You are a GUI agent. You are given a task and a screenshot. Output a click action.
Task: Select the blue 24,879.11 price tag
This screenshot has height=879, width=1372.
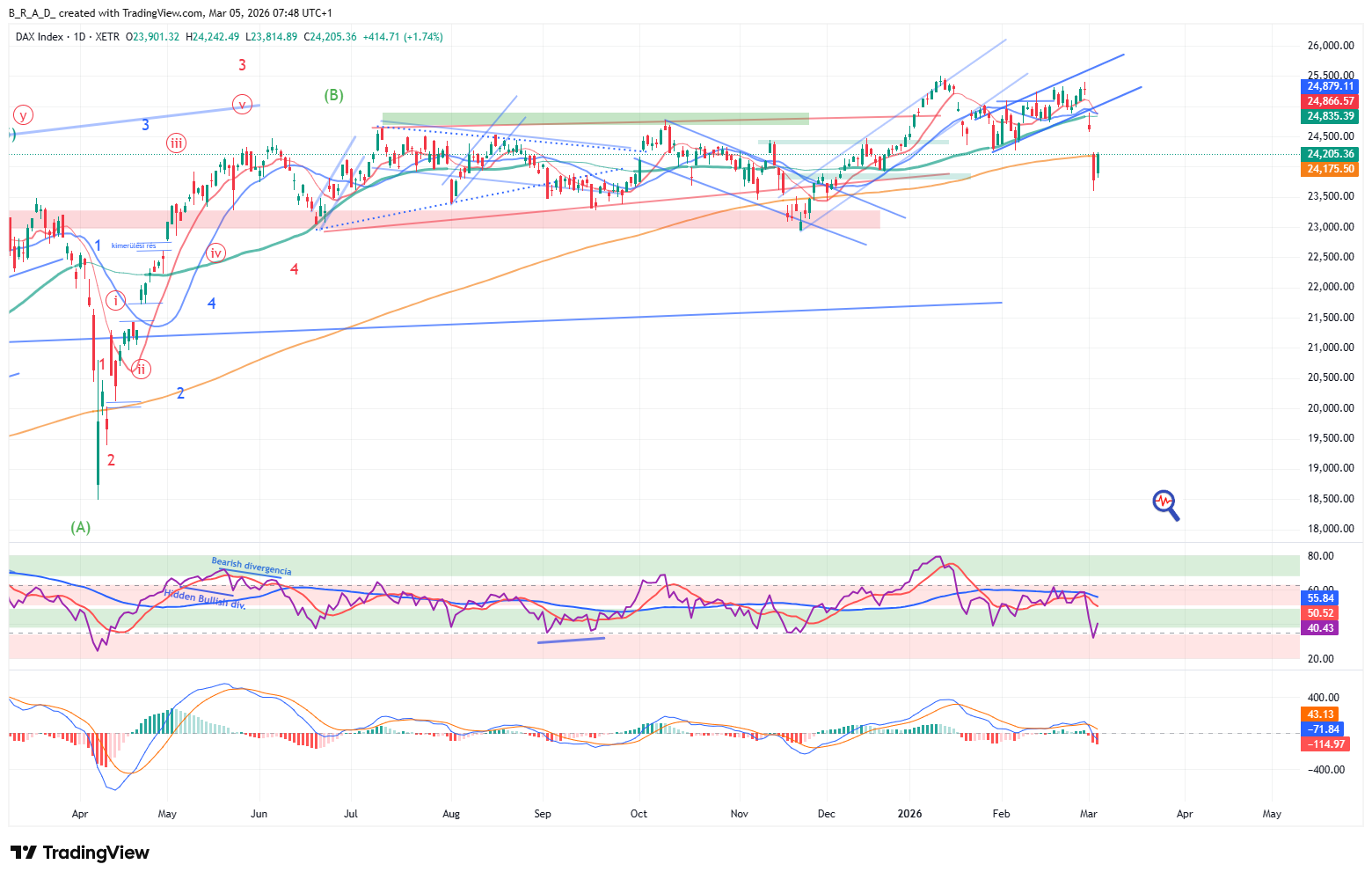click(1330, 86)
